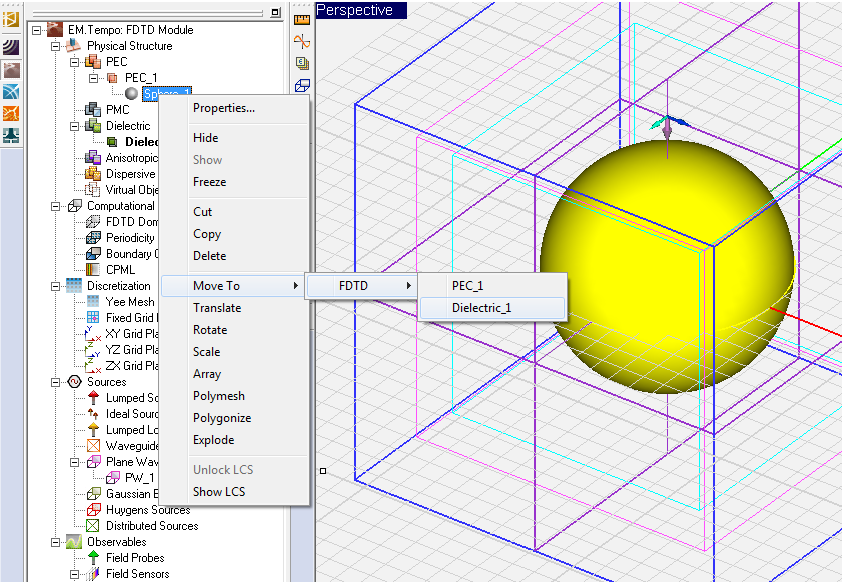Click the Distributed Sources icon
The height and width of the screenshot is (585, 844).
(x=94, y=526)
